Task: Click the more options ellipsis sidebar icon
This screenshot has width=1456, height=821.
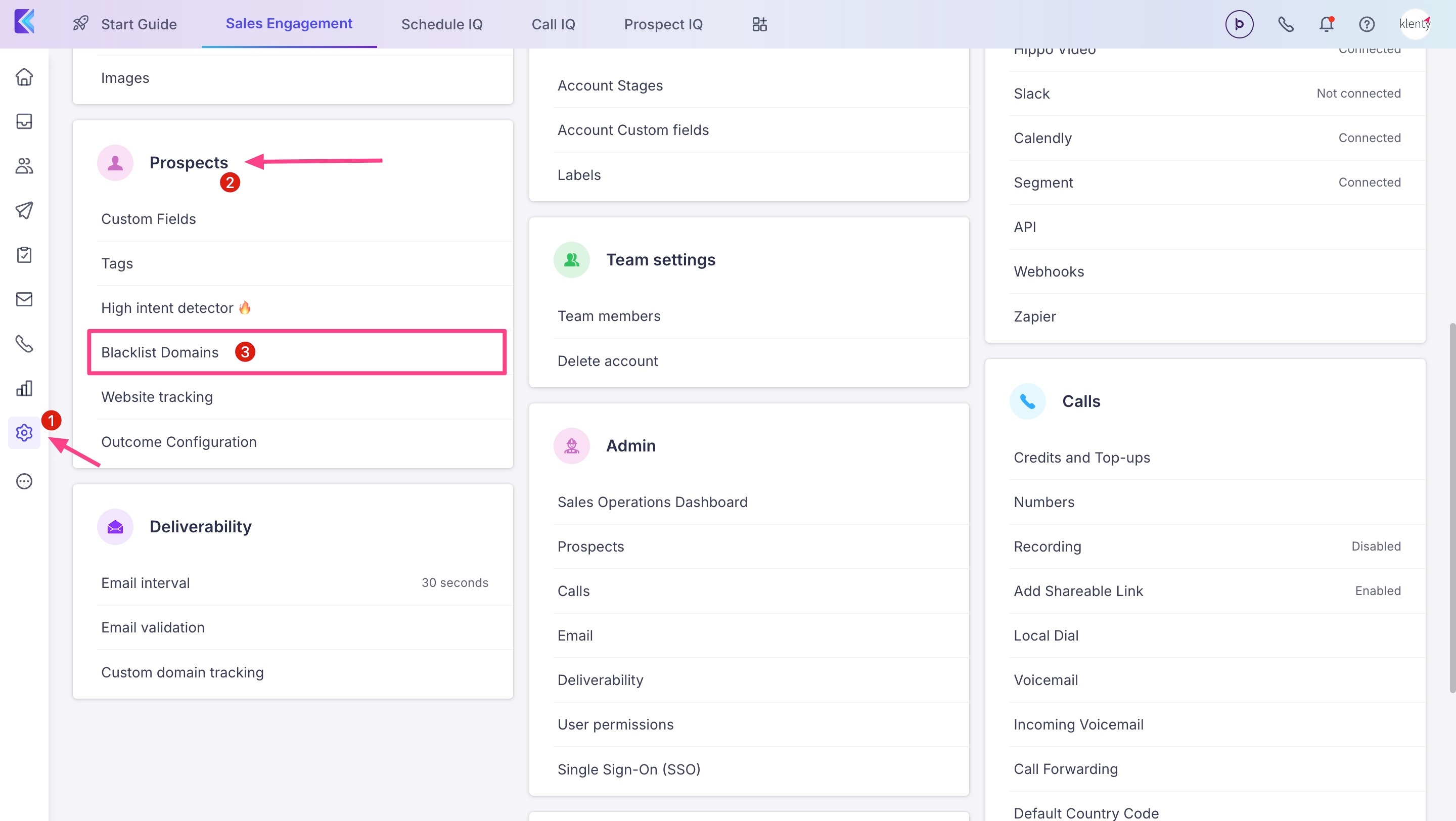Action: click(x=24, y=481)
